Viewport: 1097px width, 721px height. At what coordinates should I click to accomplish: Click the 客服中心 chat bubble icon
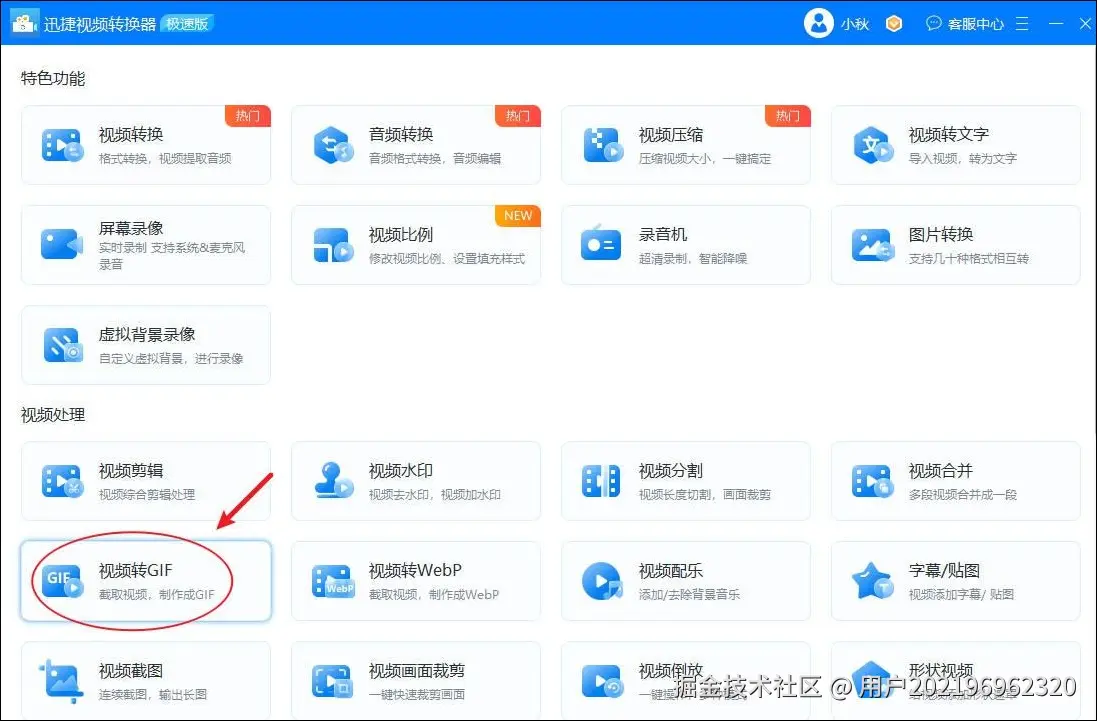tap(933, 23)
